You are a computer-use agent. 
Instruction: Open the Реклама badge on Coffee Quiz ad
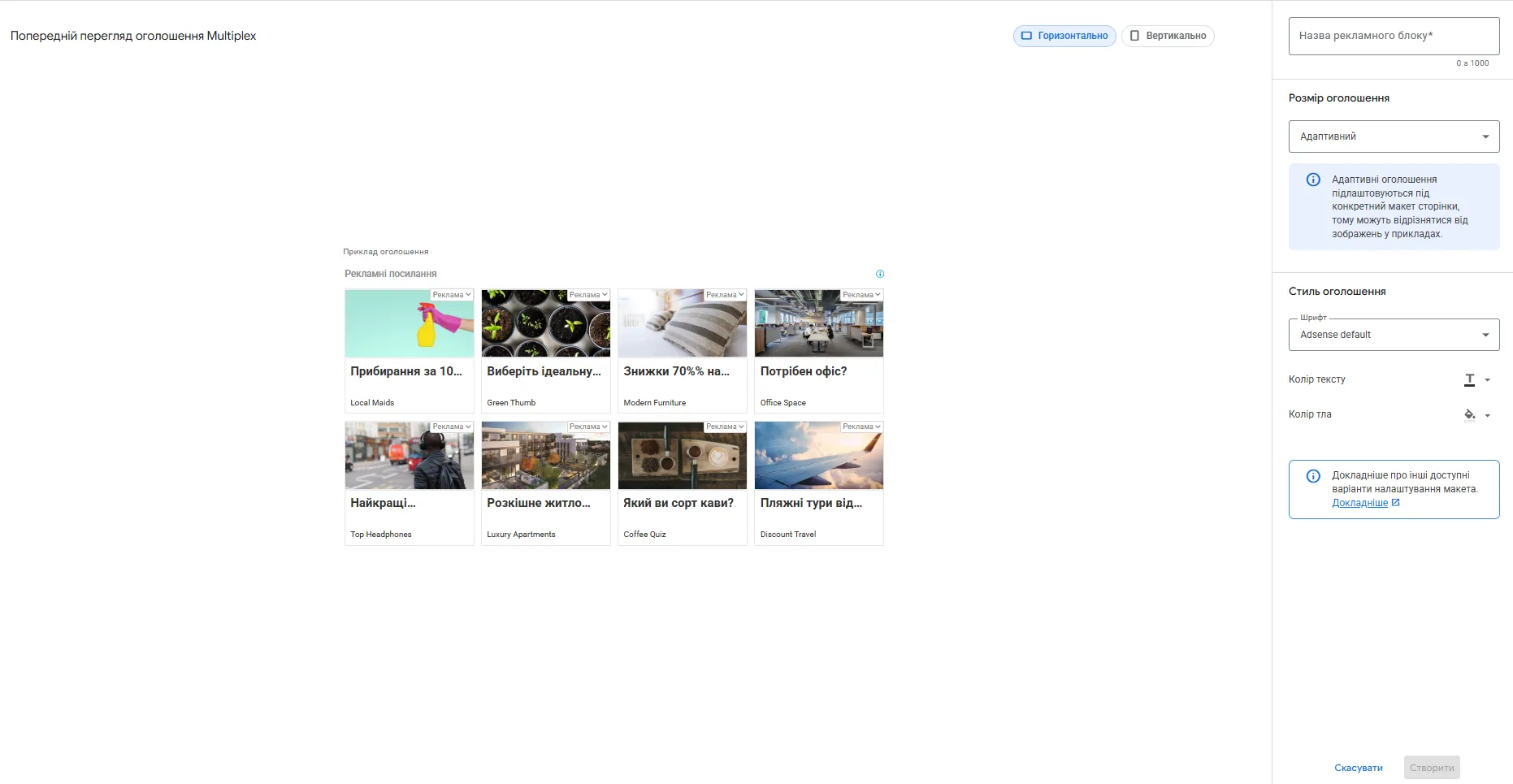(x=725, y=427)
